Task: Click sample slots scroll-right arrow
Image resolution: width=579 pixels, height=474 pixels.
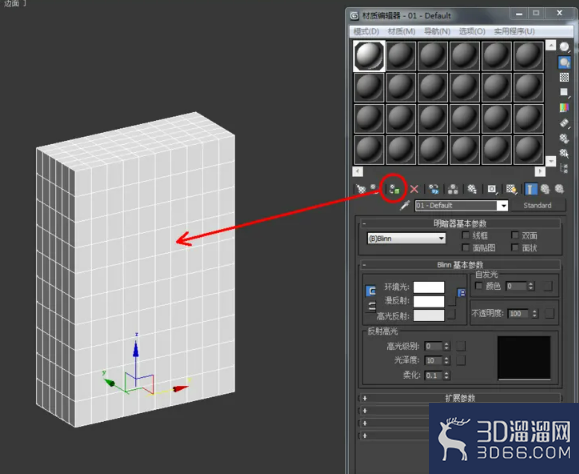Action: point(540,172)
